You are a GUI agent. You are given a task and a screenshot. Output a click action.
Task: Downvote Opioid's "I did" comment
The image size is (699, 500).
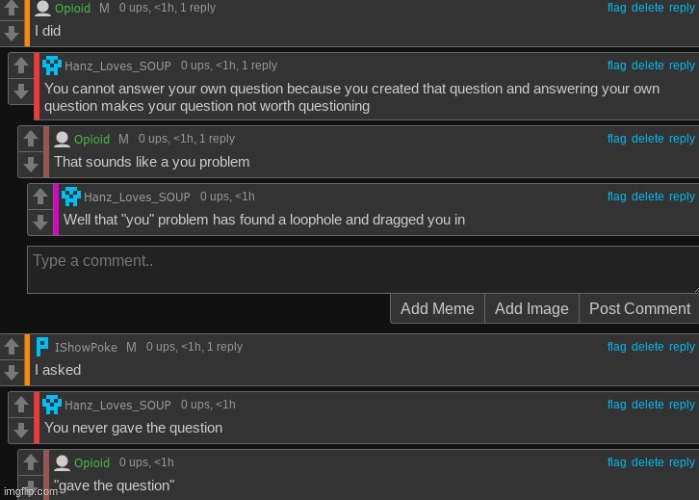tap(11, 33)
